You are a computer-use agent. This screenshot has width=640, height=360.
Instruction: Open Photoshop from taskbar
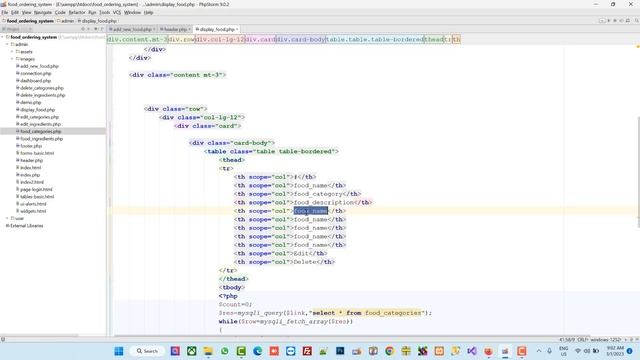coord(340,351)
